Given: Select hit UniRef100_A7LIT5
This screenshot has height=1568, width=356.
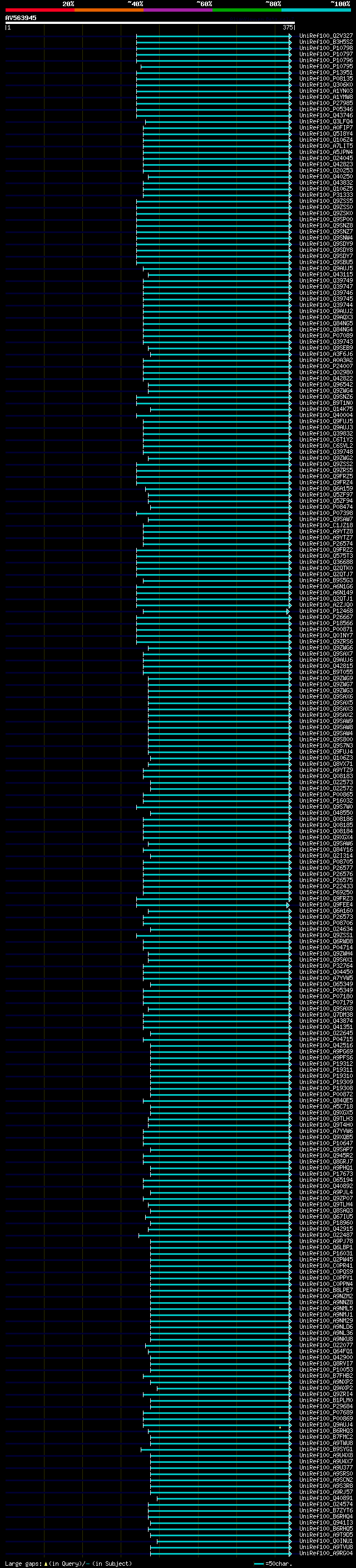Looking at the screenshot, I should coord(325,146).
